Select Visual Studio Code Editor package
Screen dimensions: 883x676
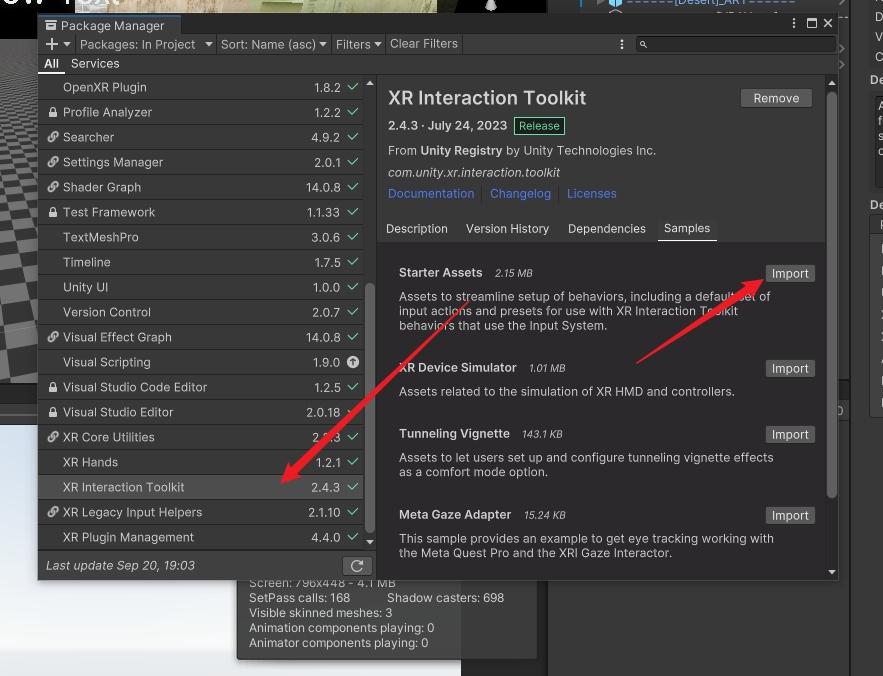coord(201,387)
